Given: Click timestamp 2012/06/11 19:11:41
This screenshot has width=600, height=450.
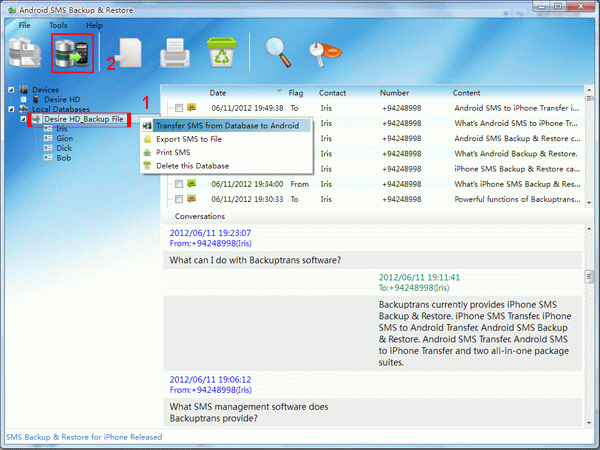Looking at the screenshot, I should tap(419, 277).
